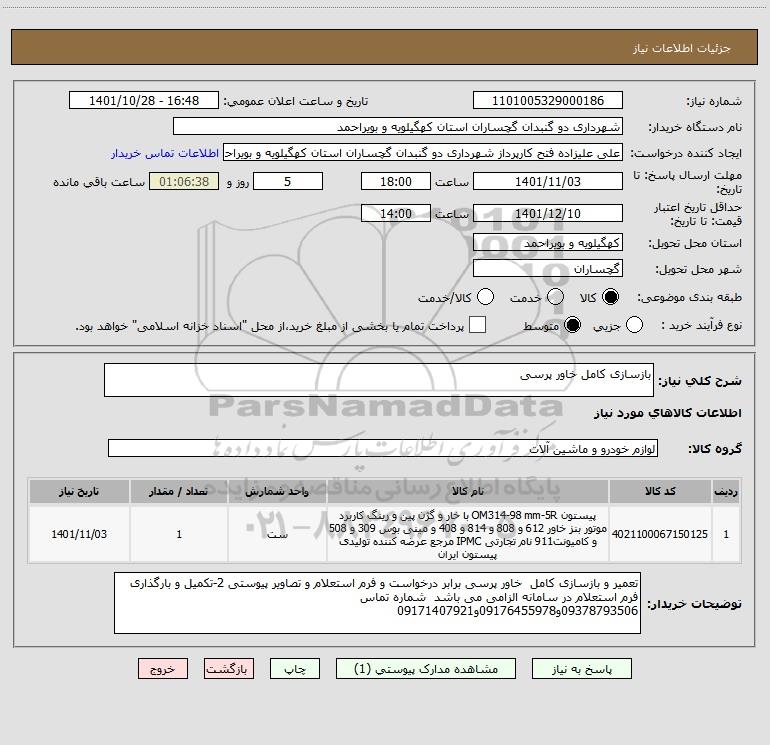Click the price validity hour 14:00 field

coord(396,213)
